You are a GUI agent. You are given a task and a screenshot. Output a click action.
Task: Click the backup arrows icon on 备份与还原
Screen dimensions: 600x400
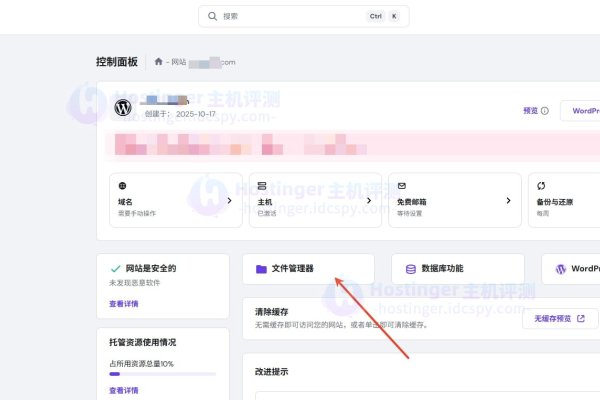541,186
